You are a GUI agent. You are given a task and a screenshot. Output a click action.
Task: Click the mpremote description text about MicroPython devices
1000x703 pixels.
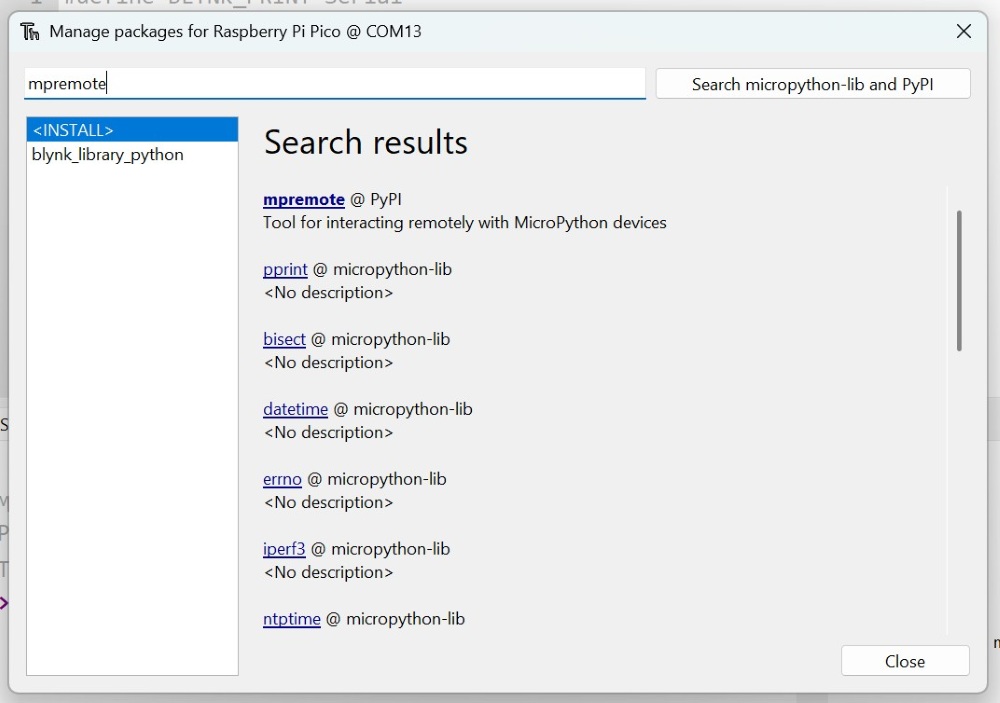(464, 223)
